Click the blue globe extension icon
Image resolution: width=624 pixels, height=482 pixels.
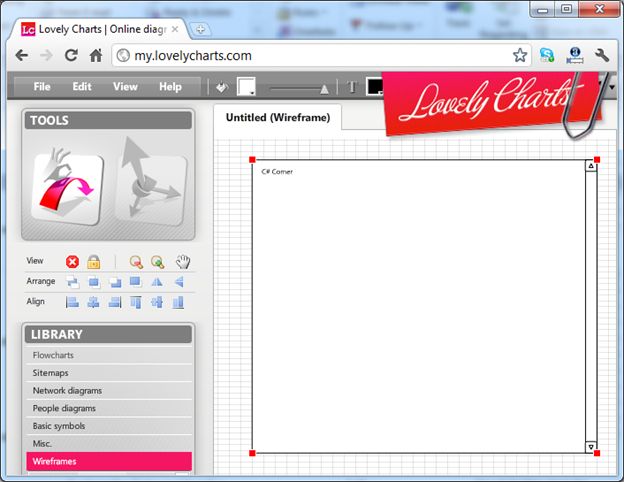[x=575, y=55]
